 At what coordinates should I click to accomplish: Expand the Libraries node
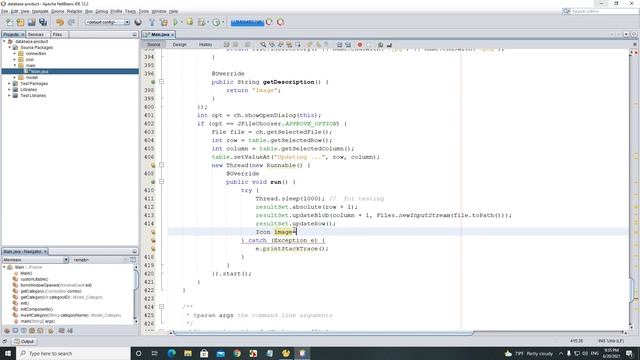(x=9, y=89)
